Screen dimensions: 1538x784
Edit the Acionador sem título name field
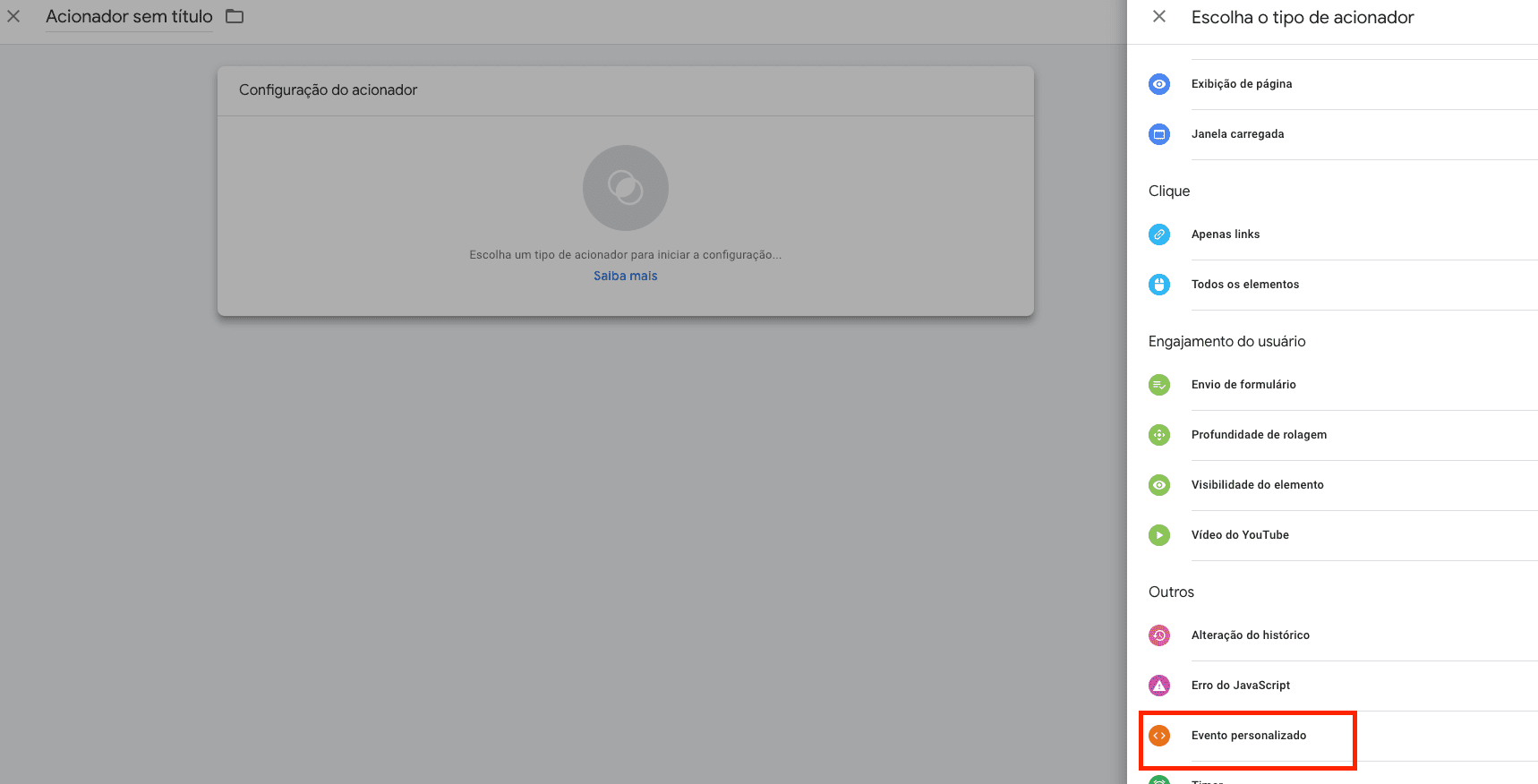pyautogui.click(x=129, y=17)
